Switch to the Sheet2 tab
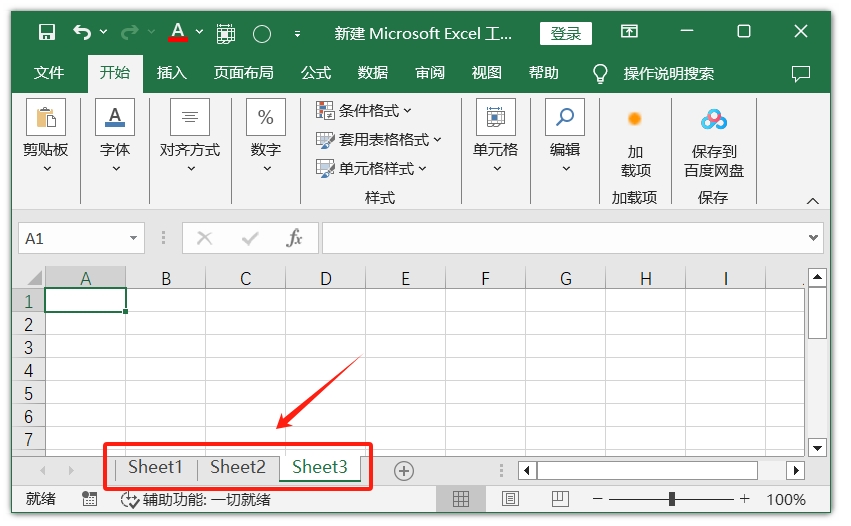851x526 pixels. [x=238, y=467]
